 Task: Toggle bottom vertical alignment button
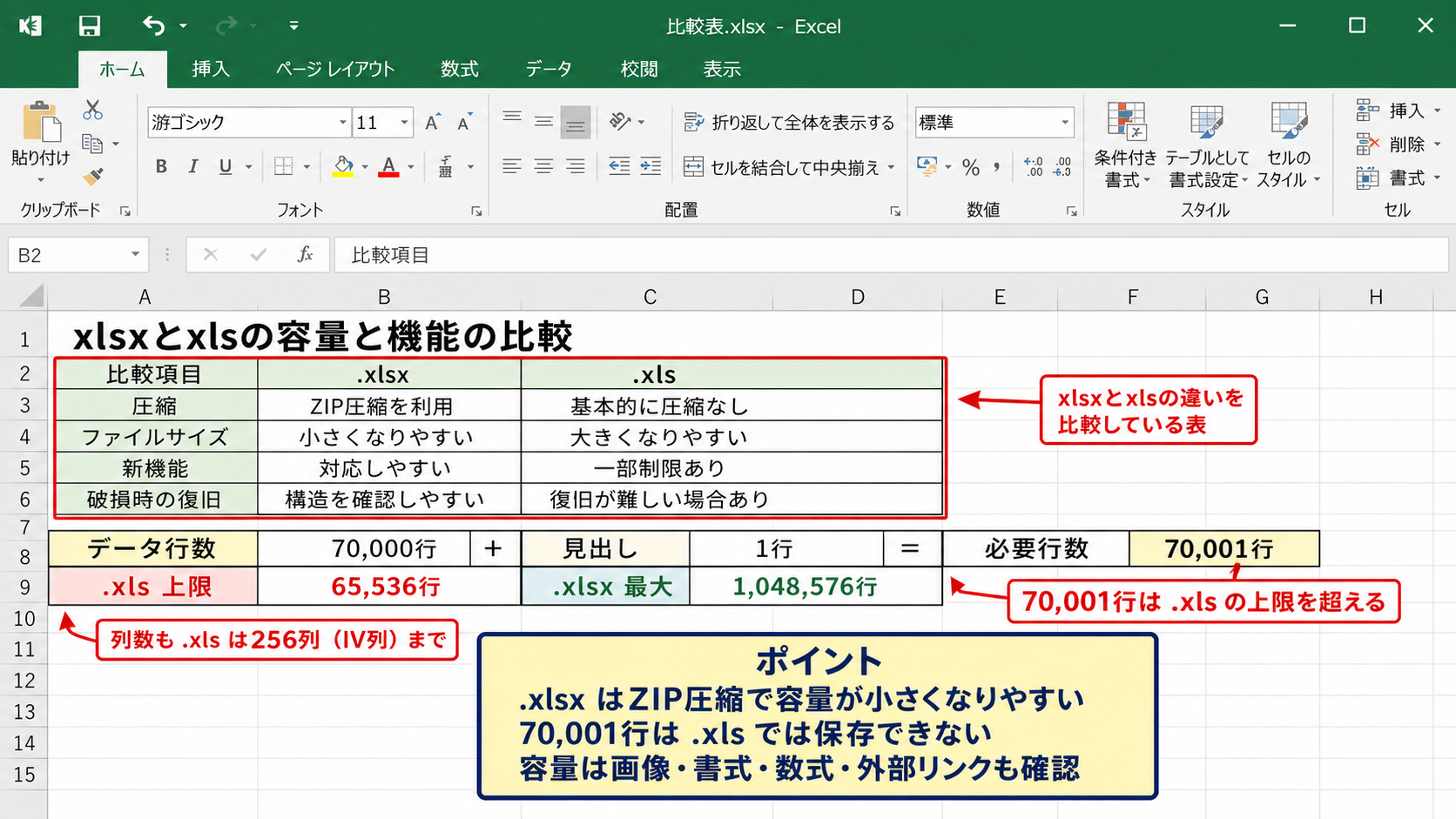point(575,123)
